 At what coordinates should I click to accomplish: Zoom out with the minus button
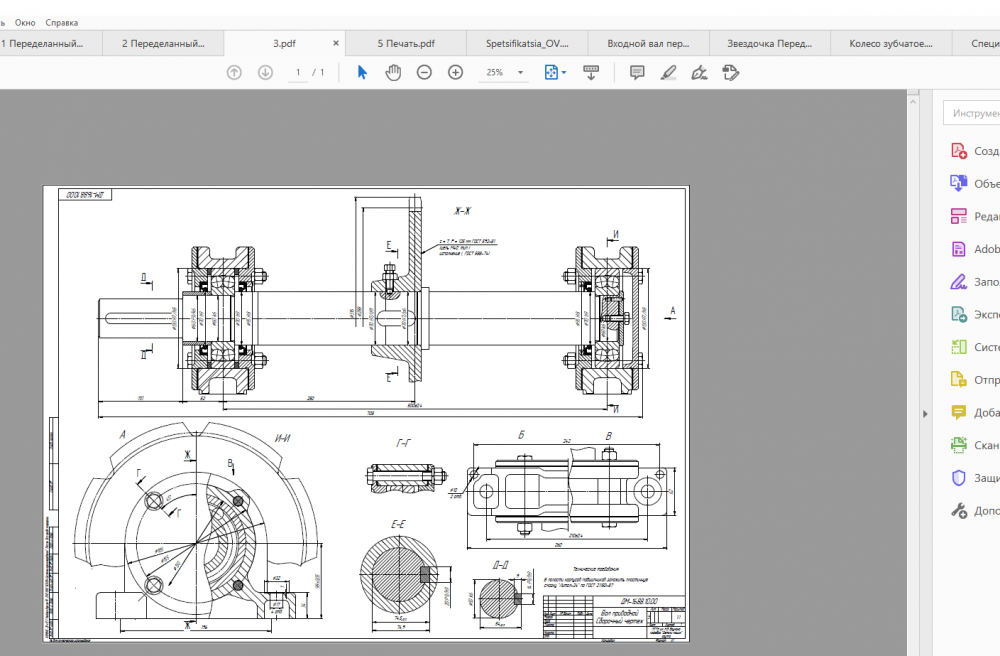pyautogui.click(x=424, y=72)
